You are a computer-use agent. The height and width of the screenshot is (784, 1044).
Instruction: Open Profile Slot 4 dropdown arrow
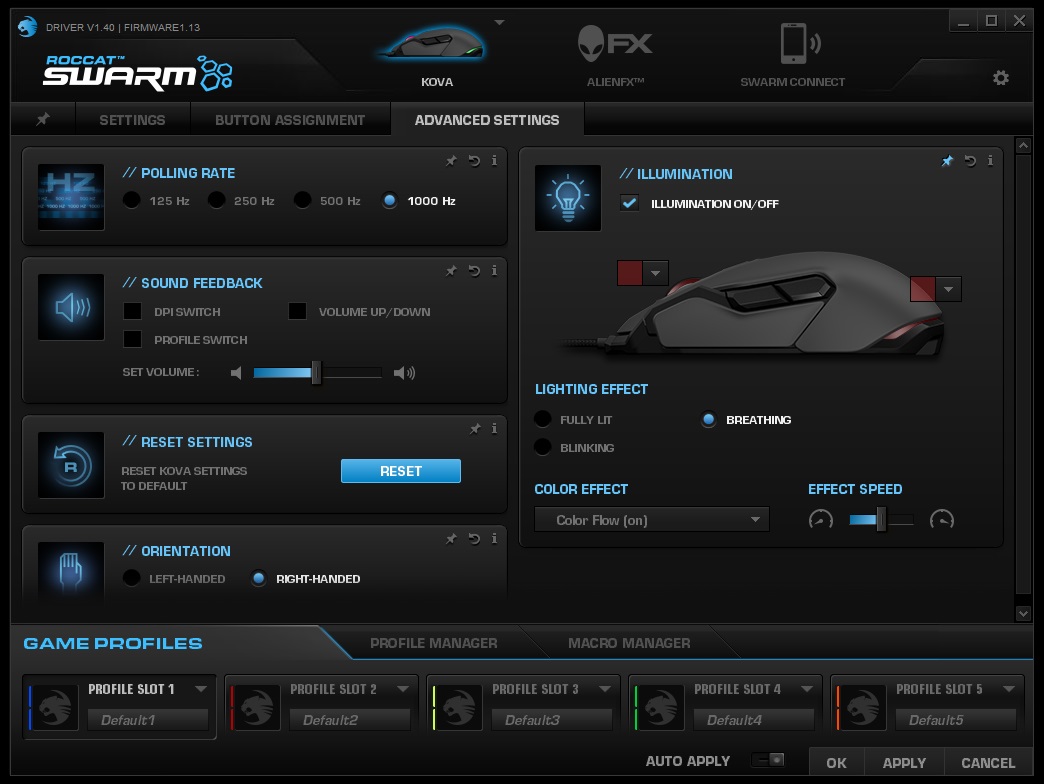[807, 689]
